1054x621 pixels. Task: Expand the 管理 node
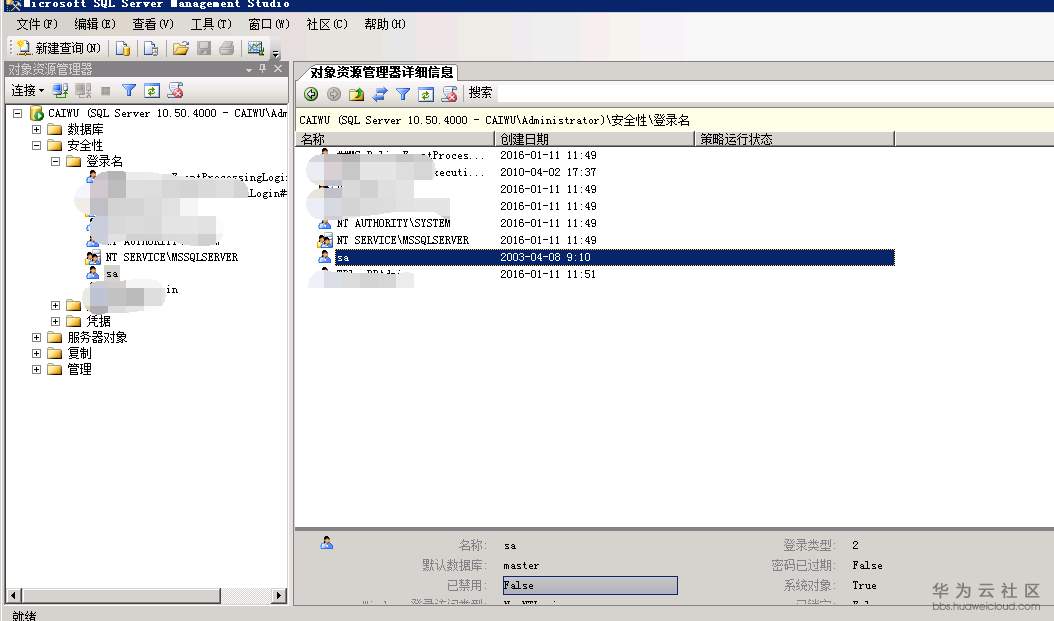click(x=36, y=370)
